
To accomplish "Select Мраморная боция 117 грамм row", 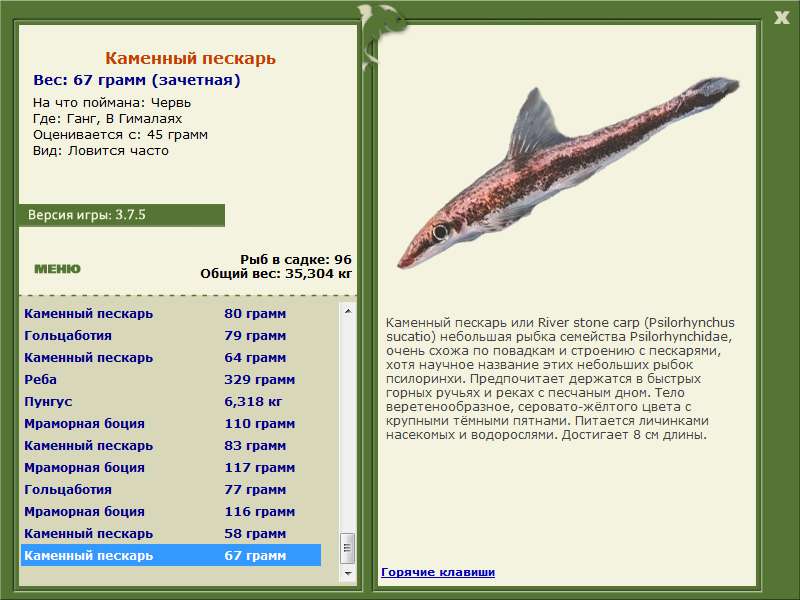I will point(171,467).
